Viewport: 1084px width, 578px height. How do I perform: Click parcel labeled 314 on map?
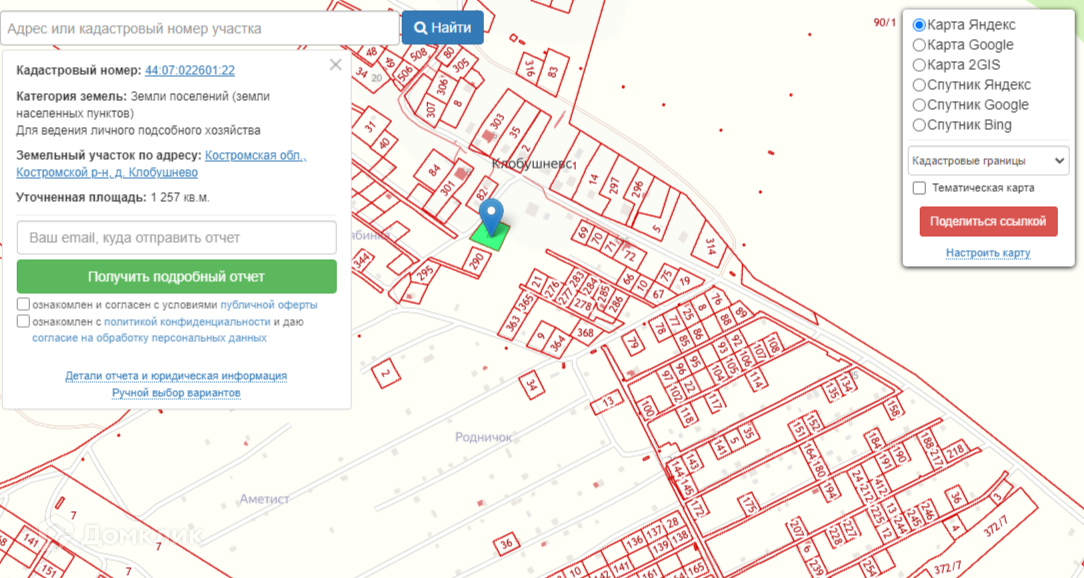click(710, 246)
